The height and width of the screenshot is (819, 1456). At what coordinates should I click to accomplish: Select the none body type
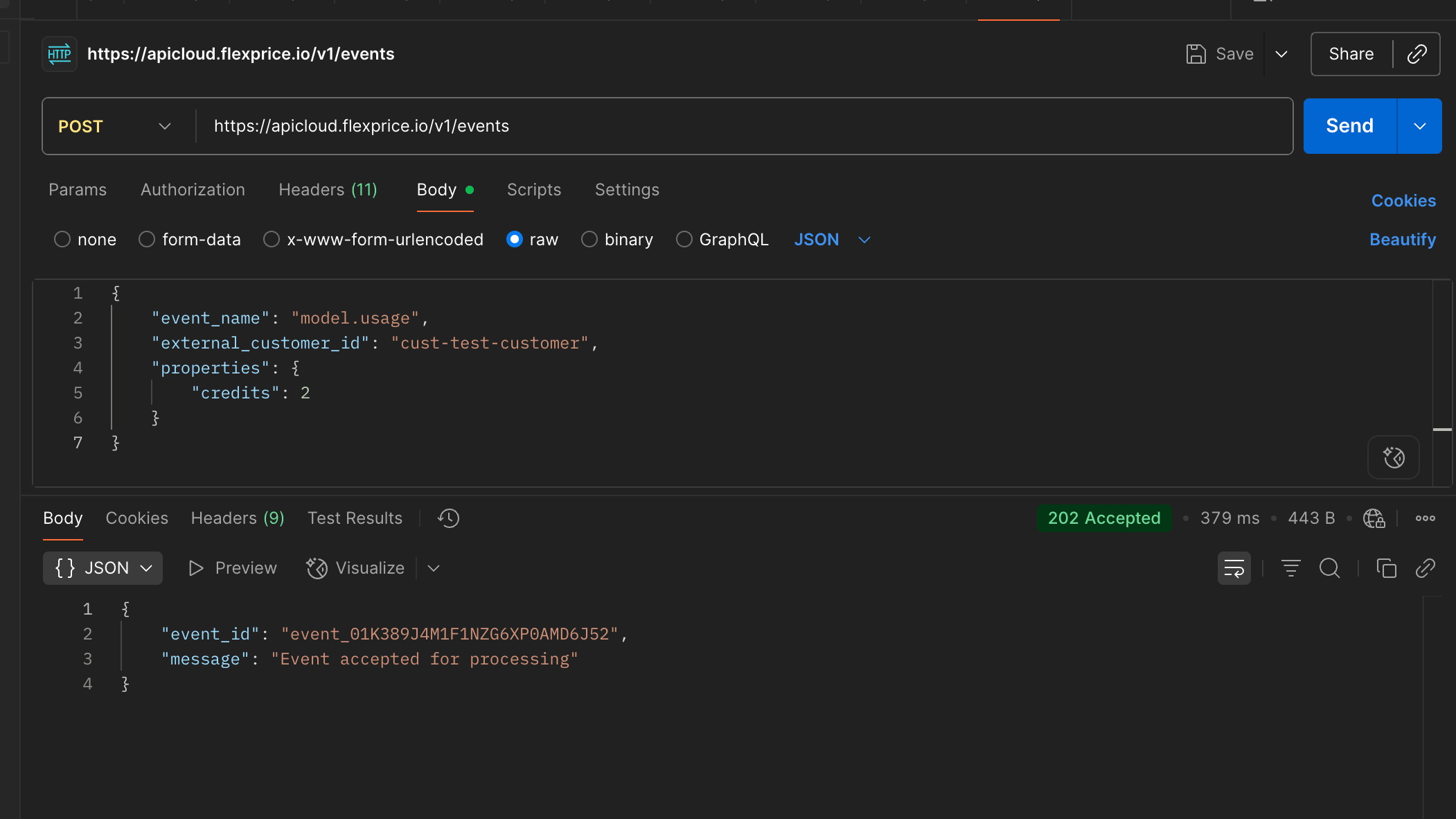click(62, 240)
